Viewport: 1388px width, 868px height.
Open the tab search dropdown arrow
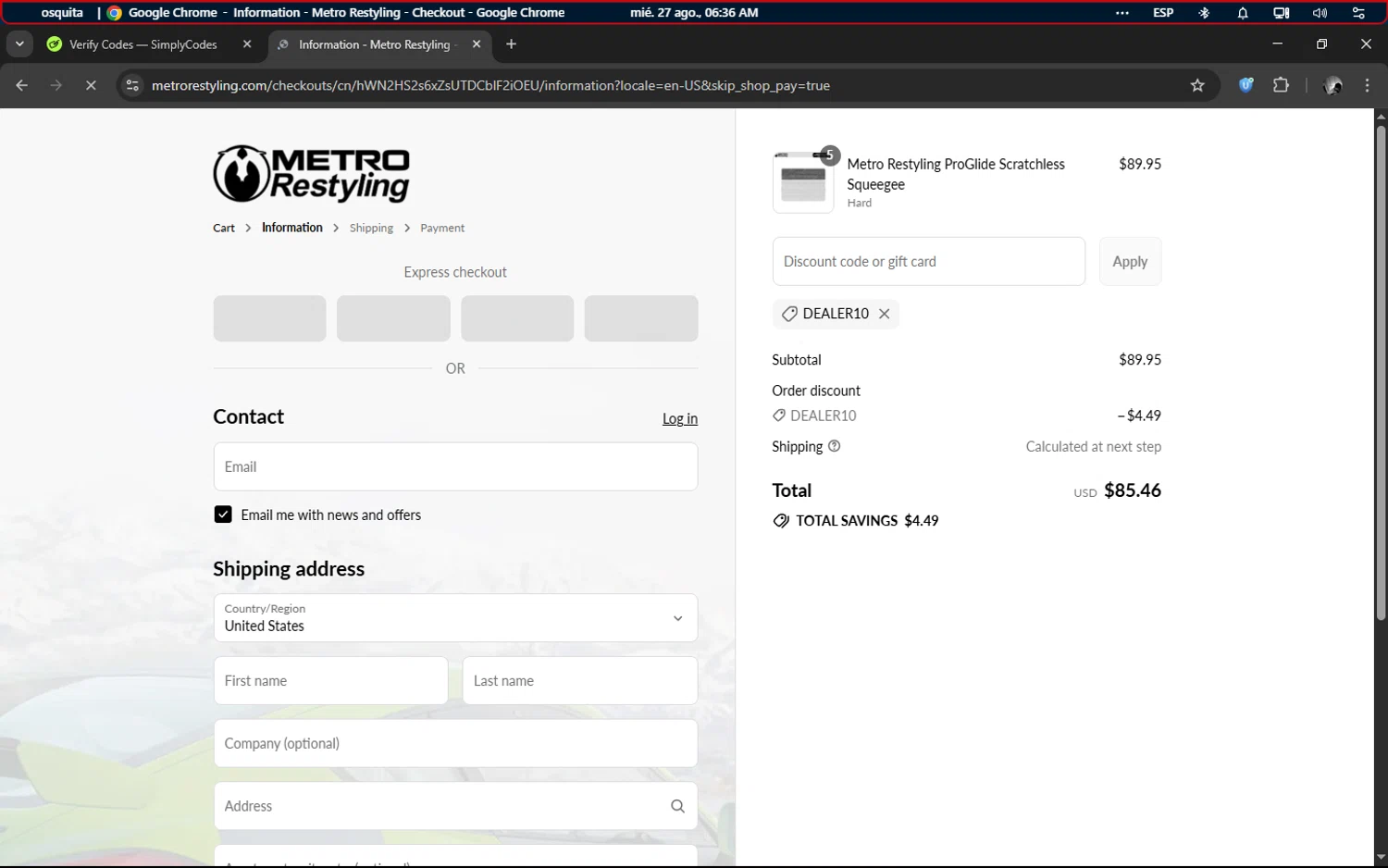coord(19,43)
